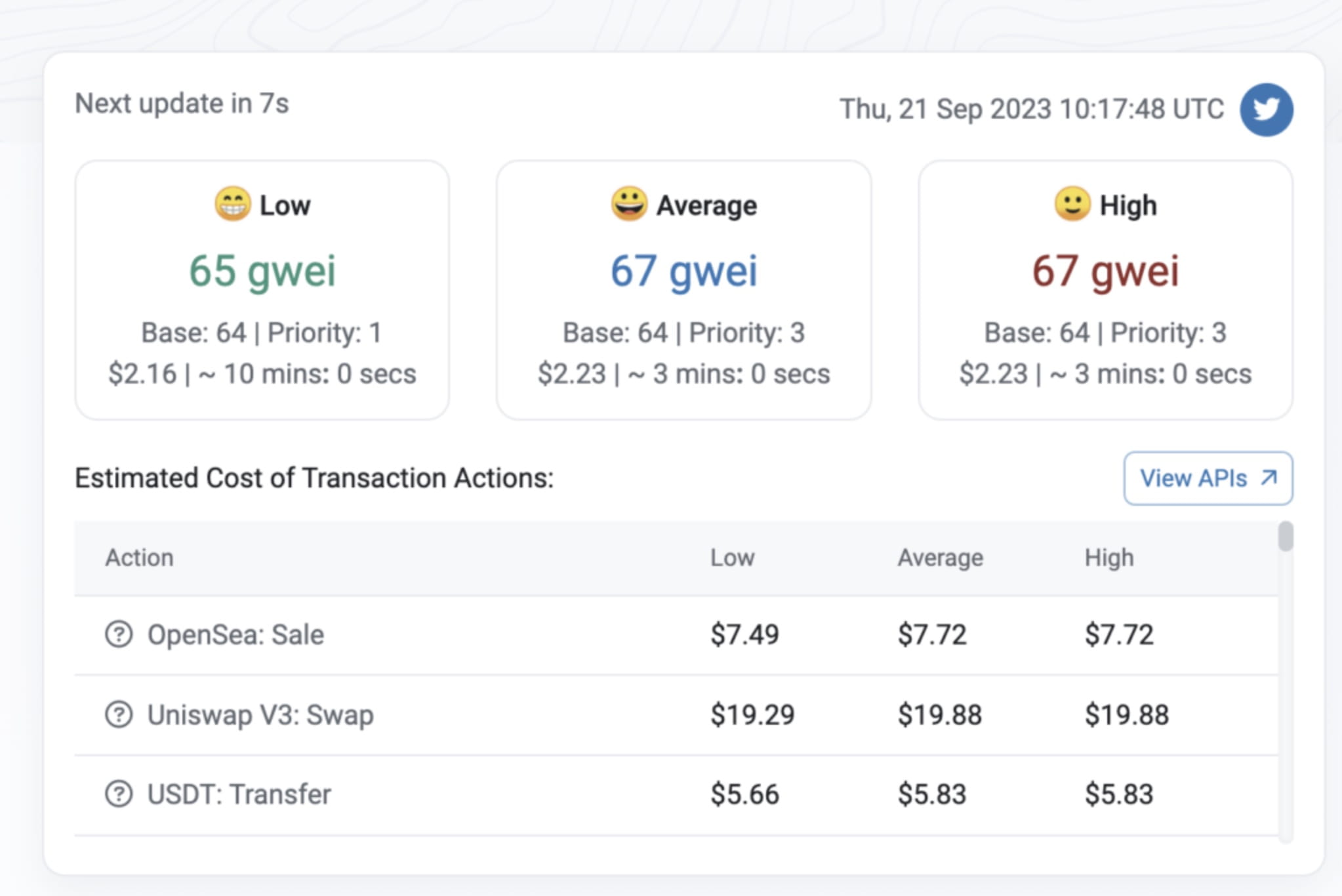The image size is (1342, 896).
Task: Click the external-link arrow beside View APIs
Action: point(1267,478)
